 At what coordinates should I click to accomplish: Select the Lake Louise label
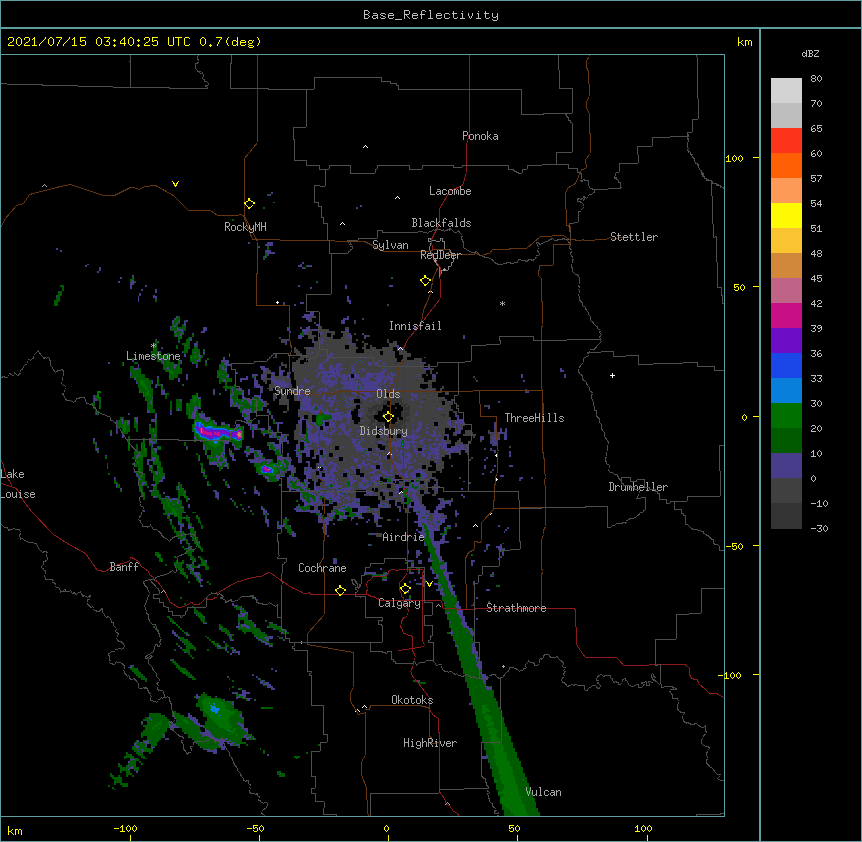18,484
